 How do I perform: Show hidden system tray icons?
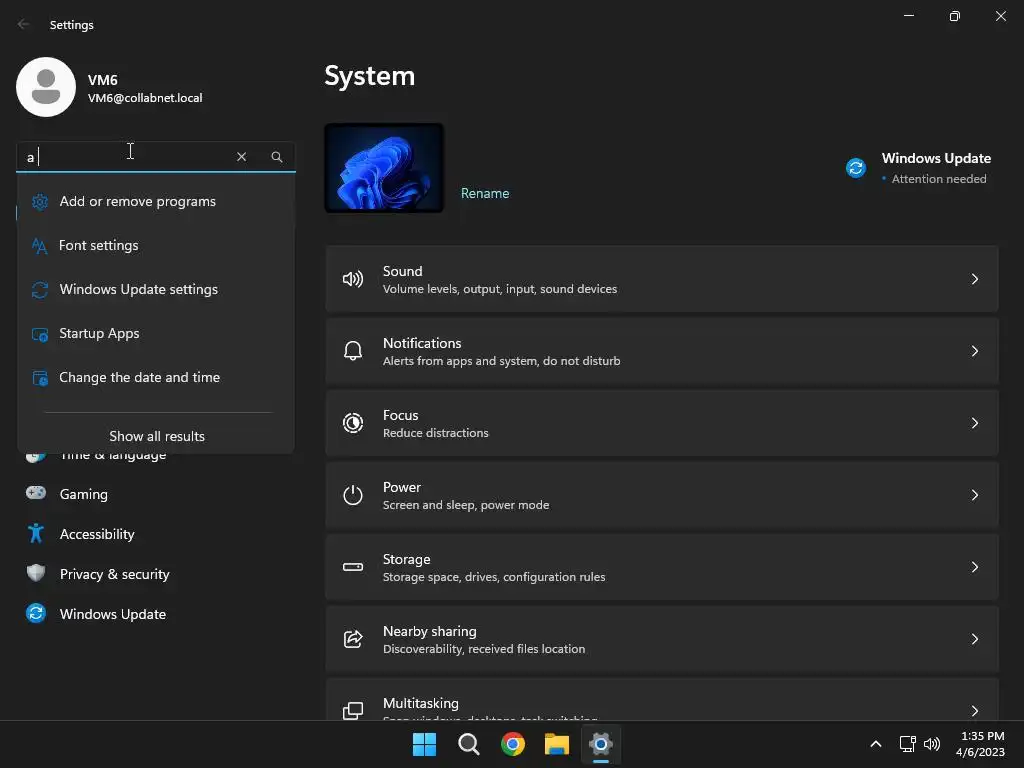coord(876,744)
